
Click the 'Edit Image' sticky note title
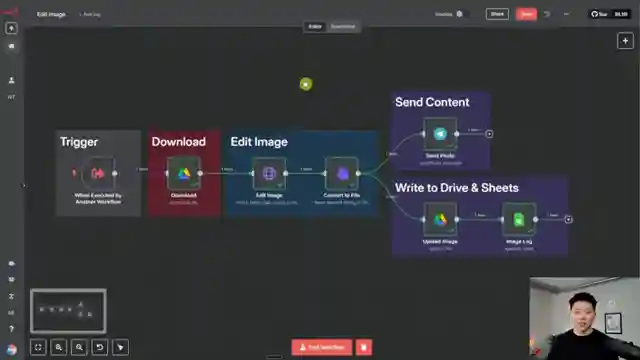point(259,142)
